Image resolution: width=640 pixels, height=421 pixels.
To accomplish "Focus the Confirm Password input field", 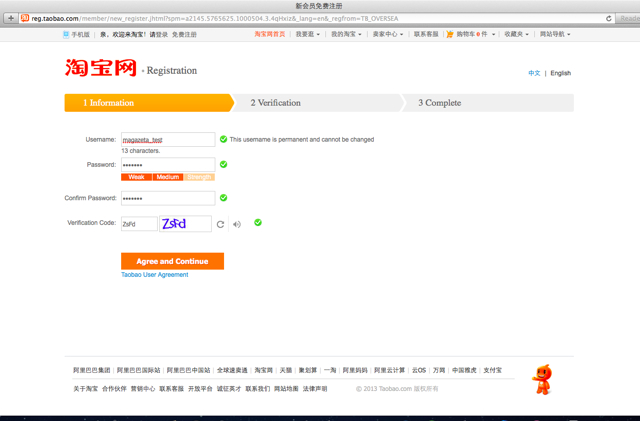I will pos(168,198).
